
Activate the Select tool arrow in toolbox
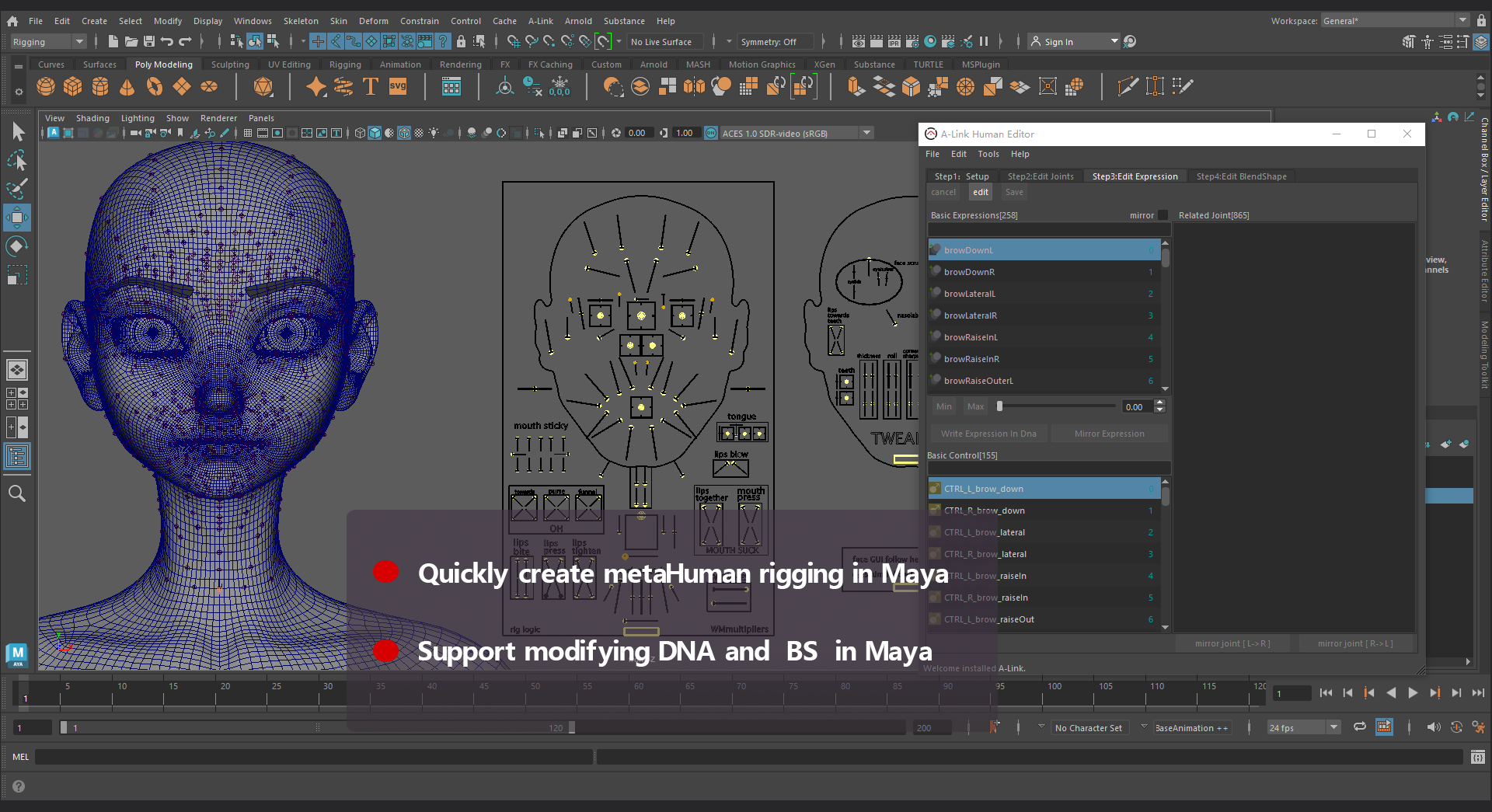17,132
